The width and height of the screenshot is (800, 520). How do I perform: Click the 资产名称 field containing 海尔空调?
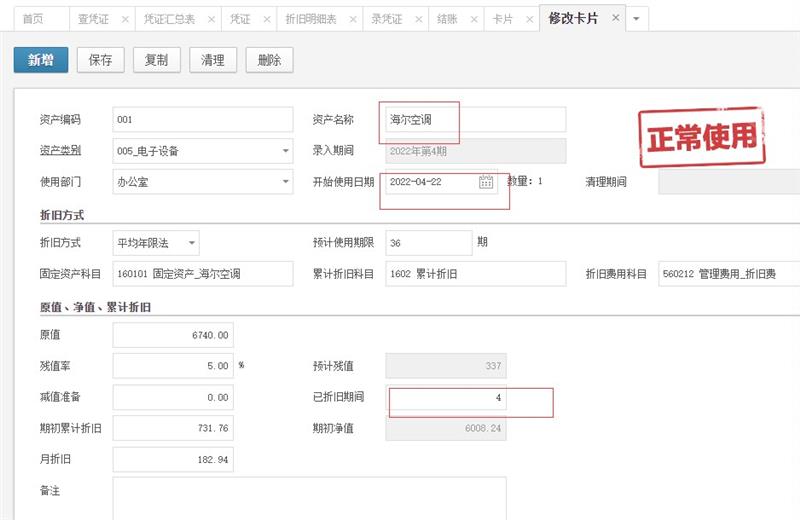tap(475, 120)
